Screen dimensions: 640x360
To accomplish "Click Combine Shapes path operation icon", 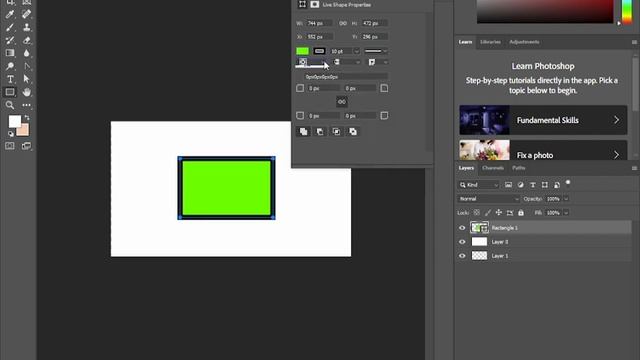I will point(304,132).
